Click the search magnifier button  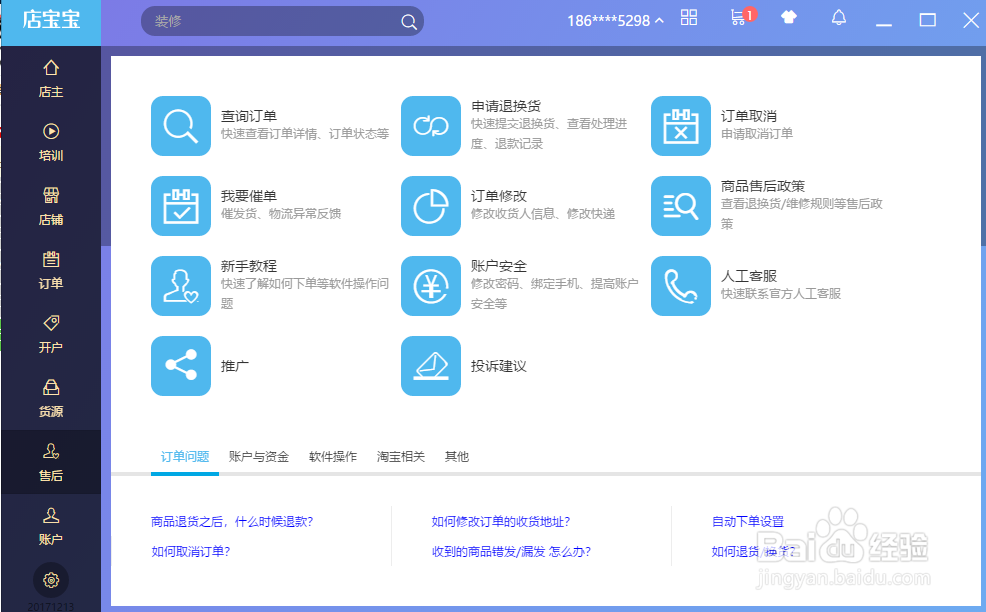pyautogui.click(x=409, y=21)
